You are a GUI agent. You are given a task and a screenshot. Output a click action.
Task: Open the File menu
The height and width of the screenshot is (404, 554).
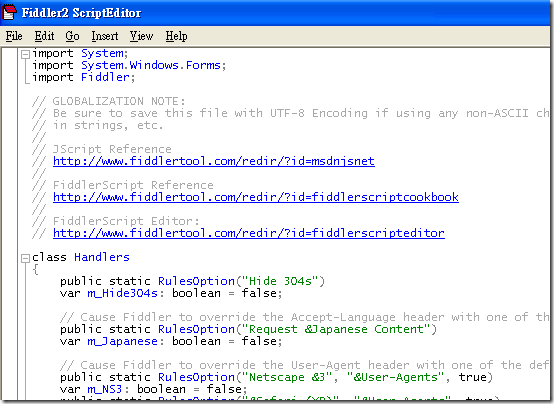pos(14,36)
